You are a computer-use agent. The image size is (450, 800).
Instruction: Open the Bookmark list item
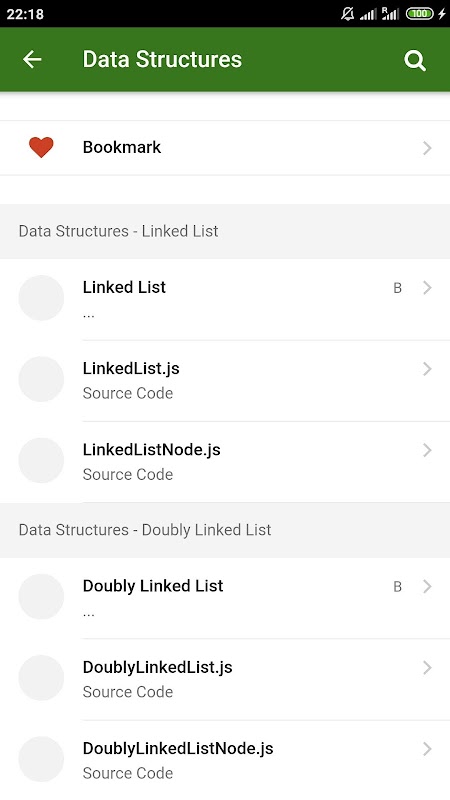(225, 148)
